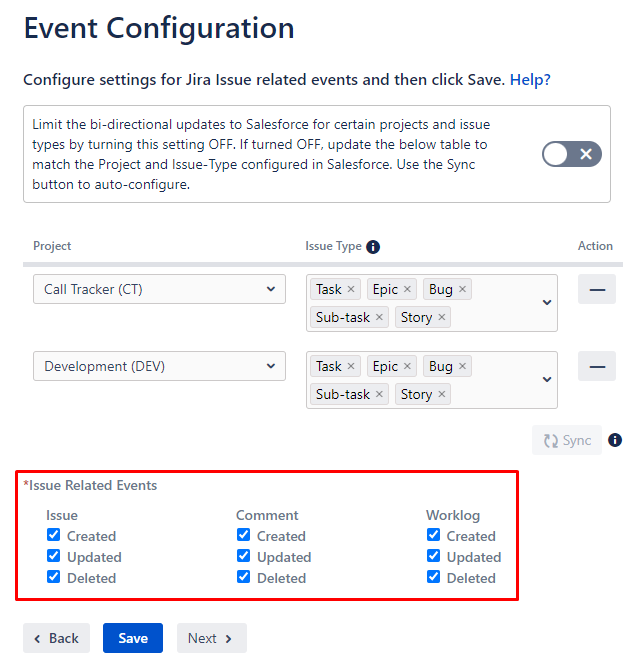Expand the issue type list for Development
This screenshot has width=639, height=665.
(x=547, y=379)
